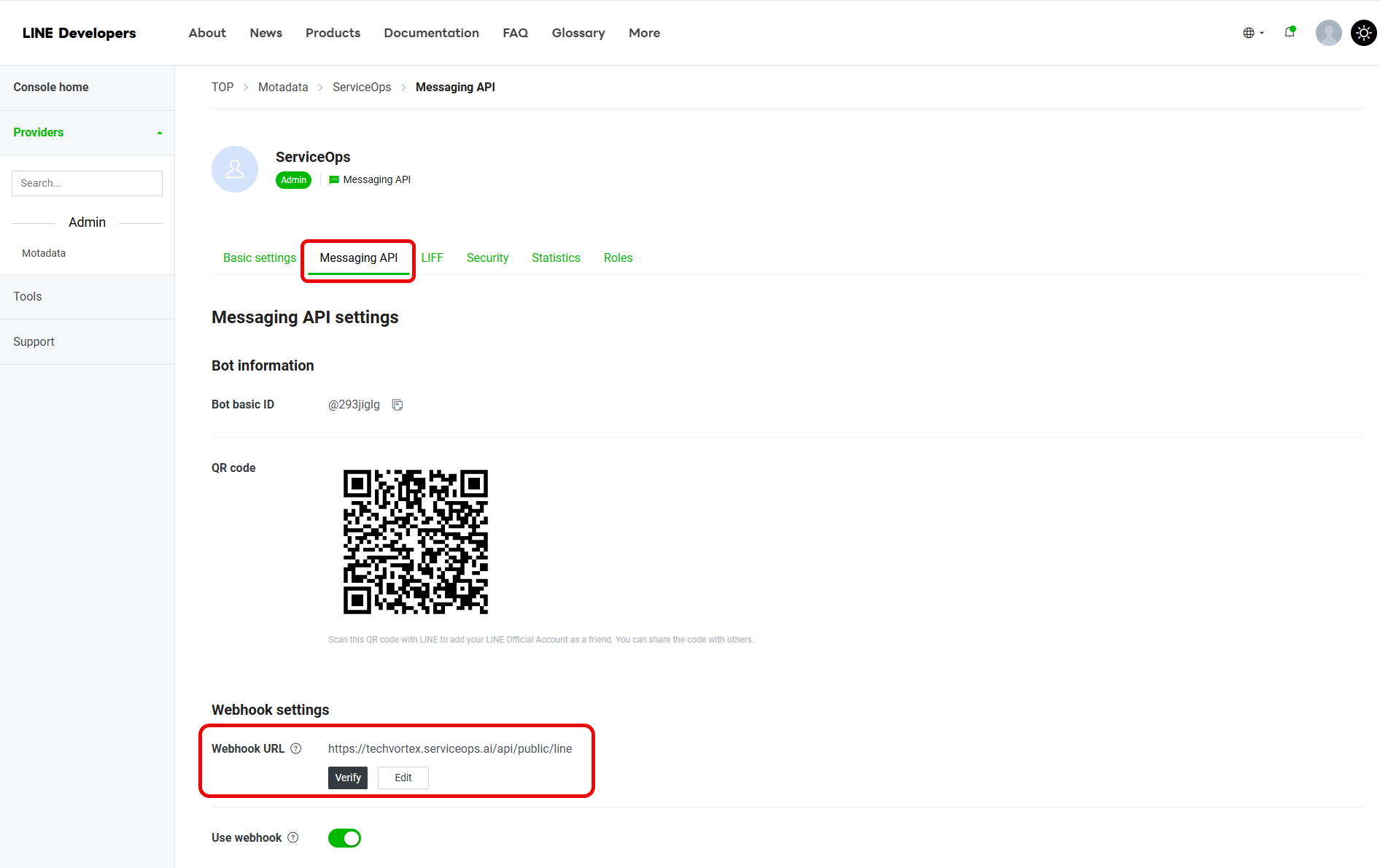Open the language globe dropdown
Image resolution: width=1380 pixels, height=868 pixels.
[x=1252, y=33]
